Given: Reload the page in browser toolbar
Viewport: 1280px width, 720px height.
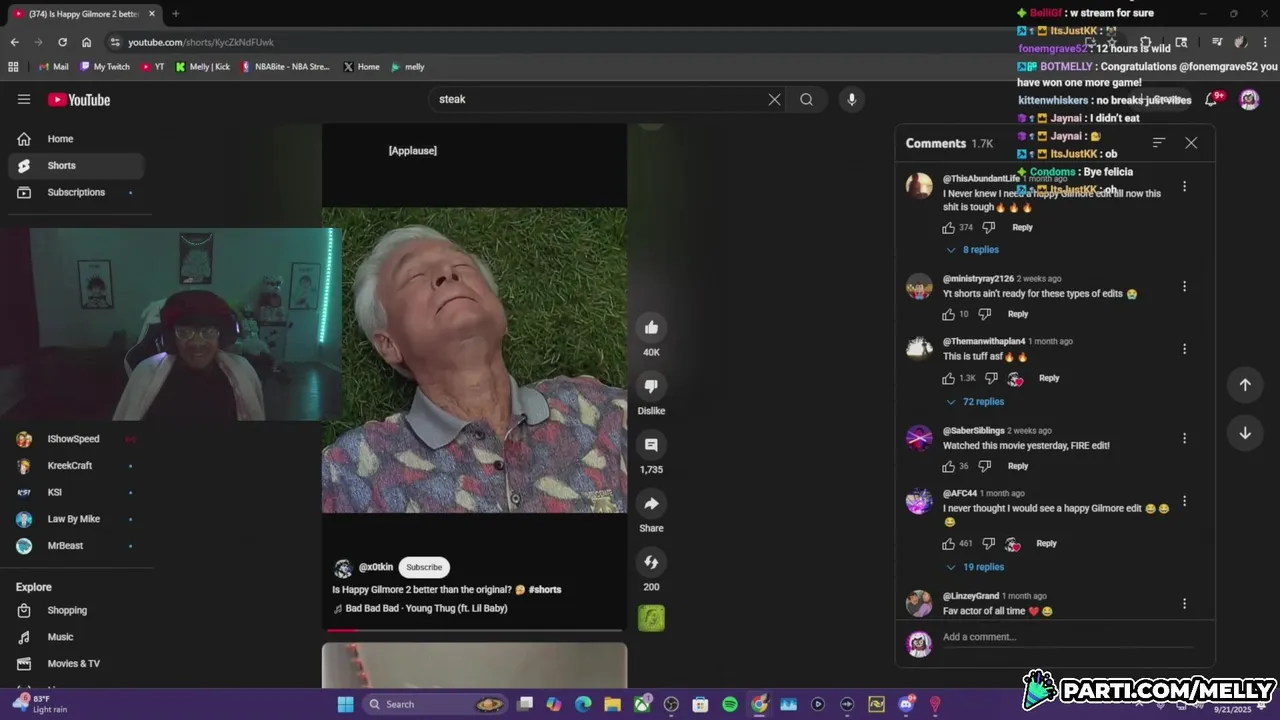Looking at the screenshot, I should tap(62, 42).
